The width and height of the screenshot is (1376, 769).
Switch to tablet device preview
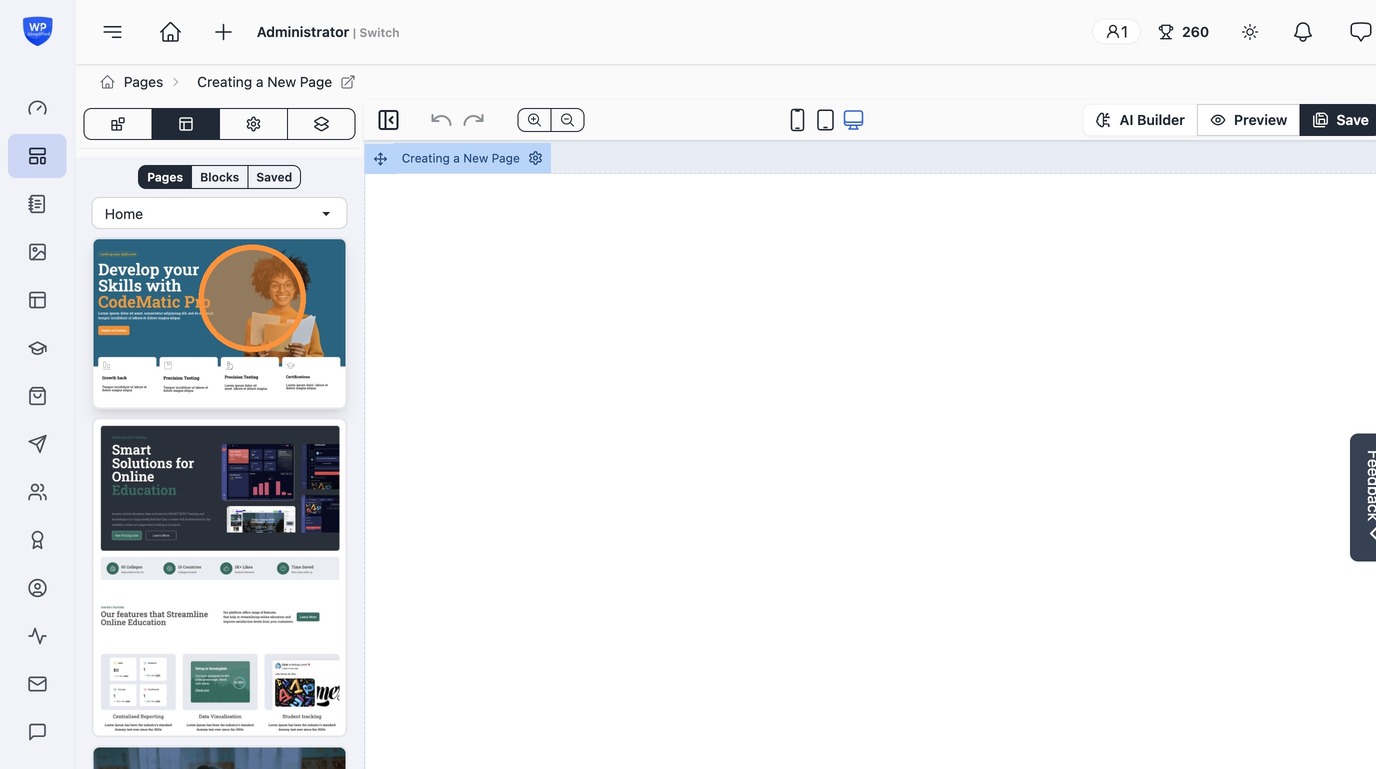[x=825, y=120]
